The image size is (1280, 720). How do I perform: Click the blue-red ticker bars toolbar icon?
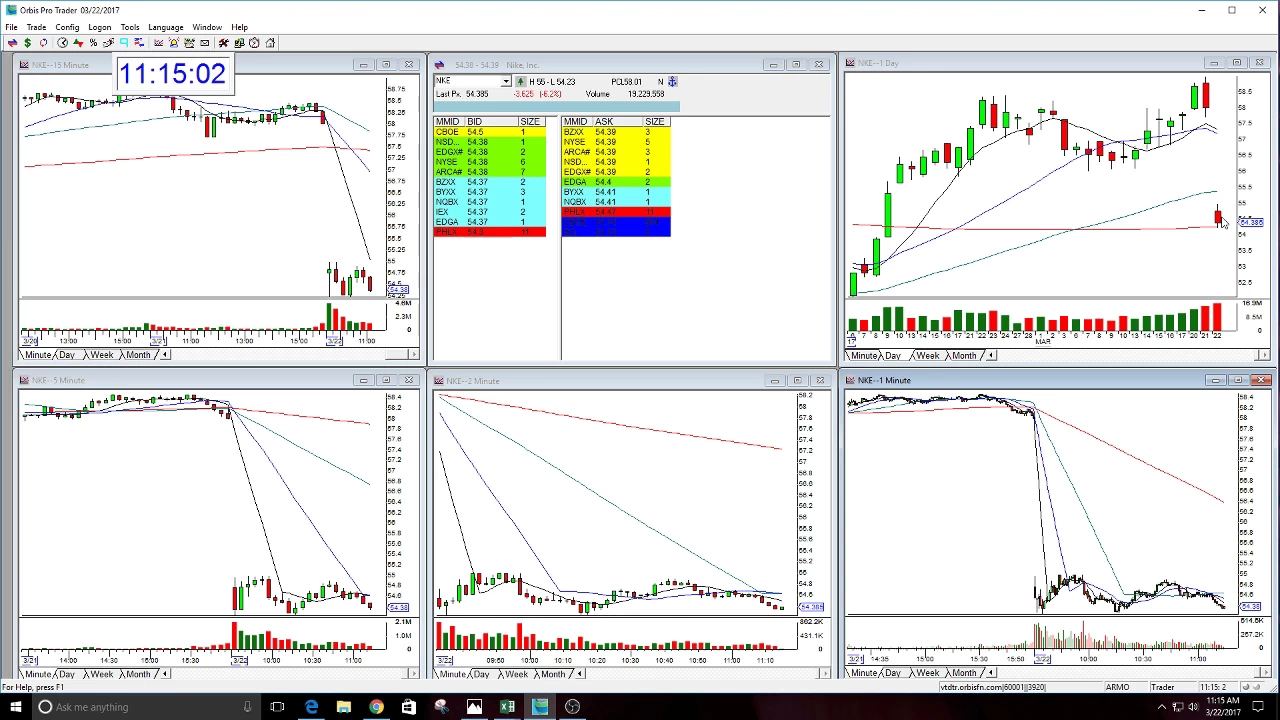click(139, 42)
